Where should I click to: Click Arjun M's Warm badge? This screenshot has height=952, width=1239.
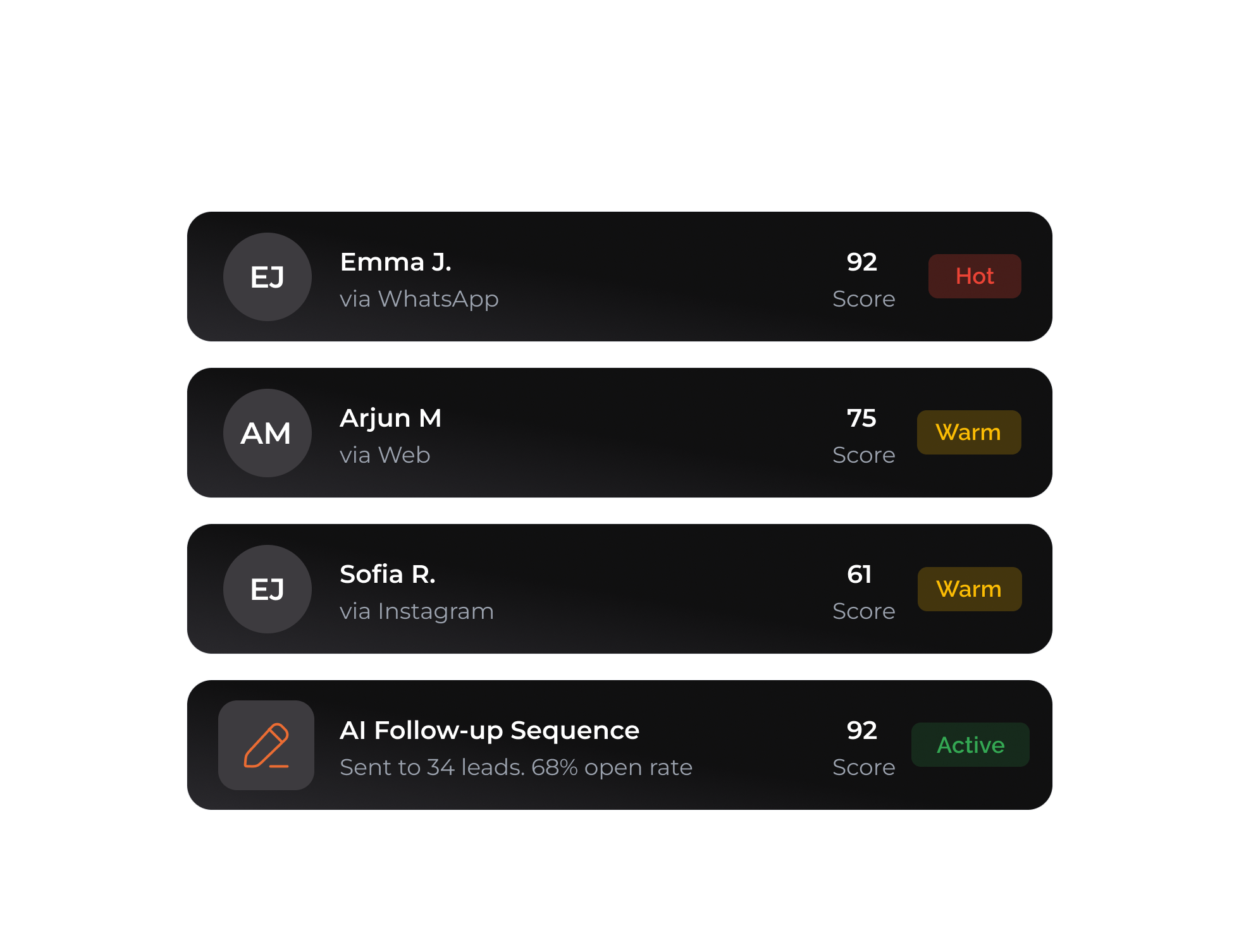point(968,432)
